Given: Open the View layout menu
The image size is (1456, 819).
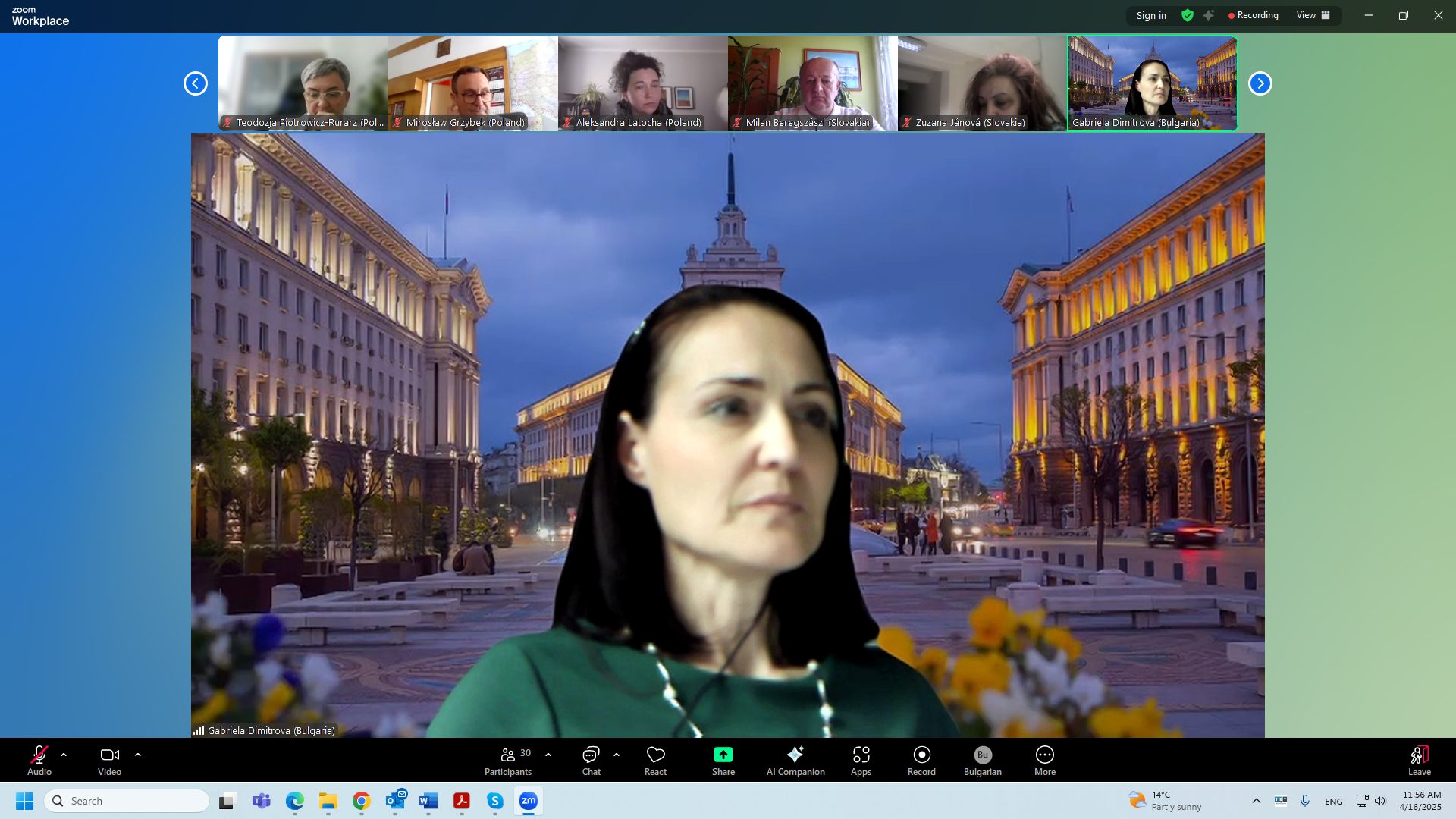Looking at the screenshot, I should (x=1313, y=15).
